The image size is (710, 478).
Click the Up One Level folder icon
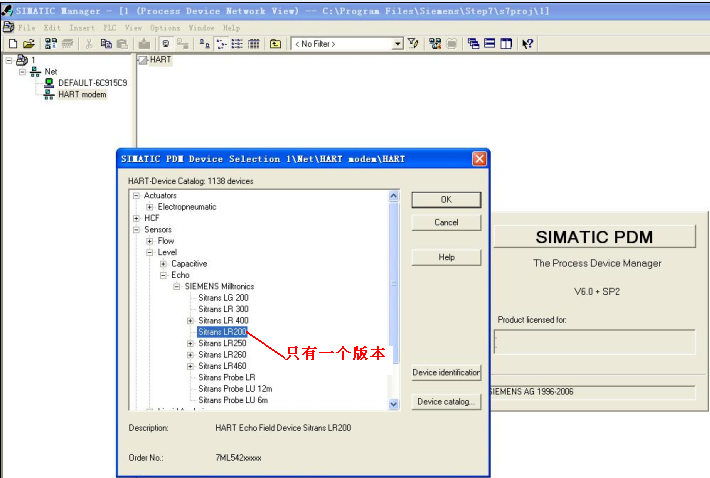point(275,43)
